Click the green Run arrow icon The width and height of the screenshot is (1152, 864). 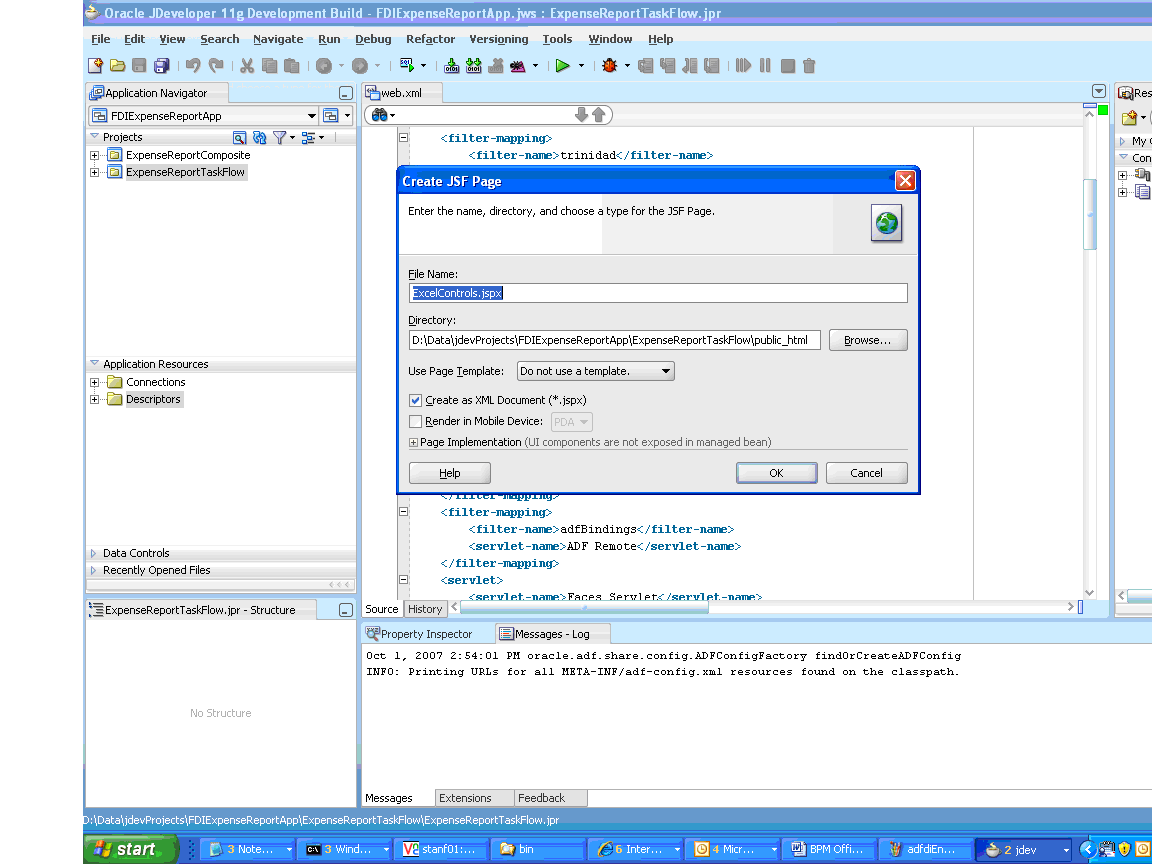coord(563,66)
